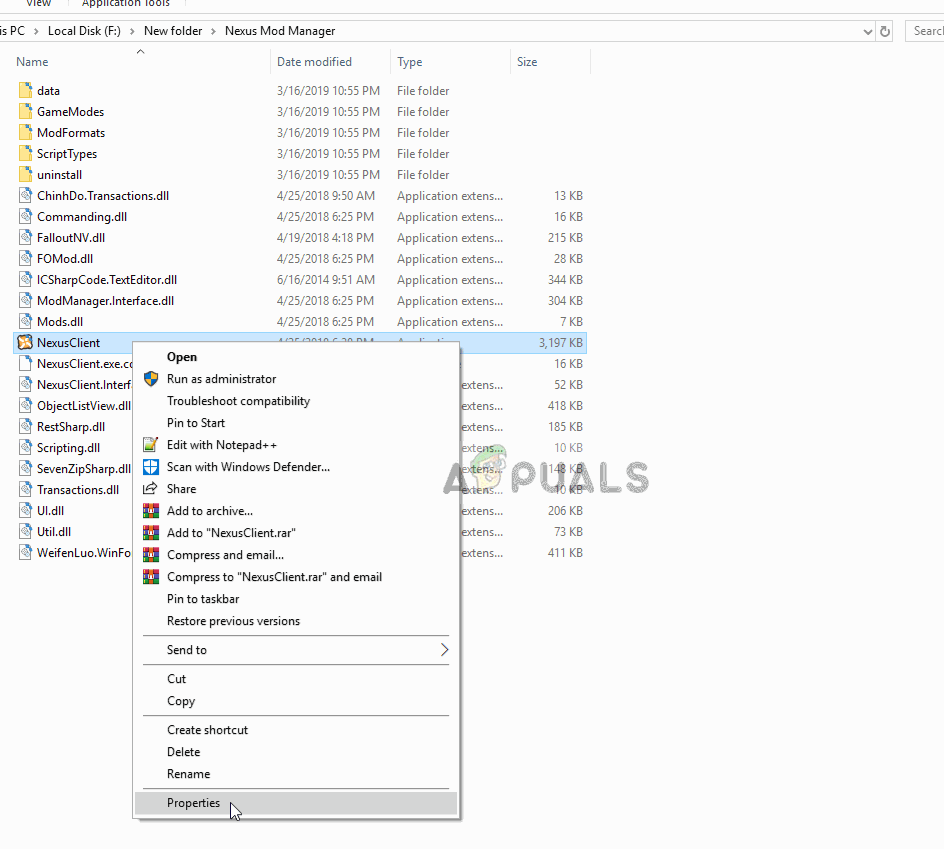Click the NexusClient application icon
The width and height of the screenshot is (944, 849).
click(x=24, y=342)
